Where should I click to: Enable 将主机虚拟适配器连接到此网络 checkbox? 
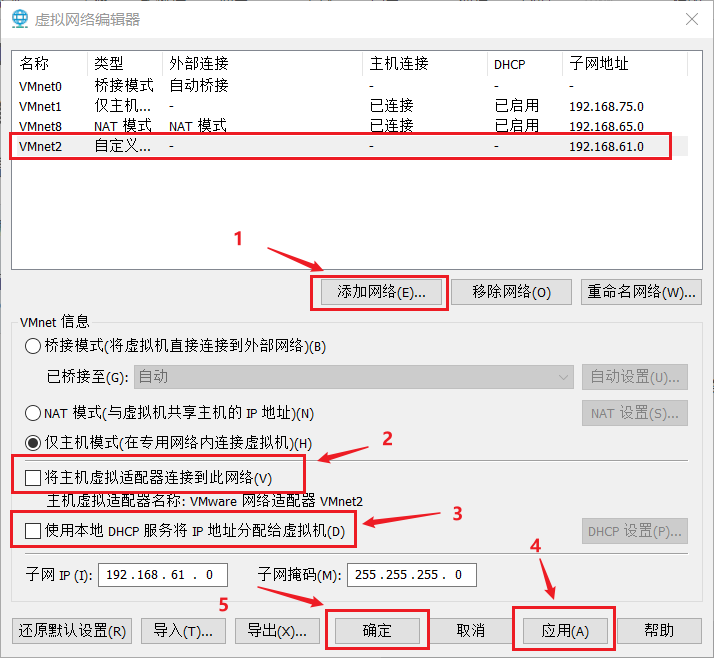[x=33, y=478]
